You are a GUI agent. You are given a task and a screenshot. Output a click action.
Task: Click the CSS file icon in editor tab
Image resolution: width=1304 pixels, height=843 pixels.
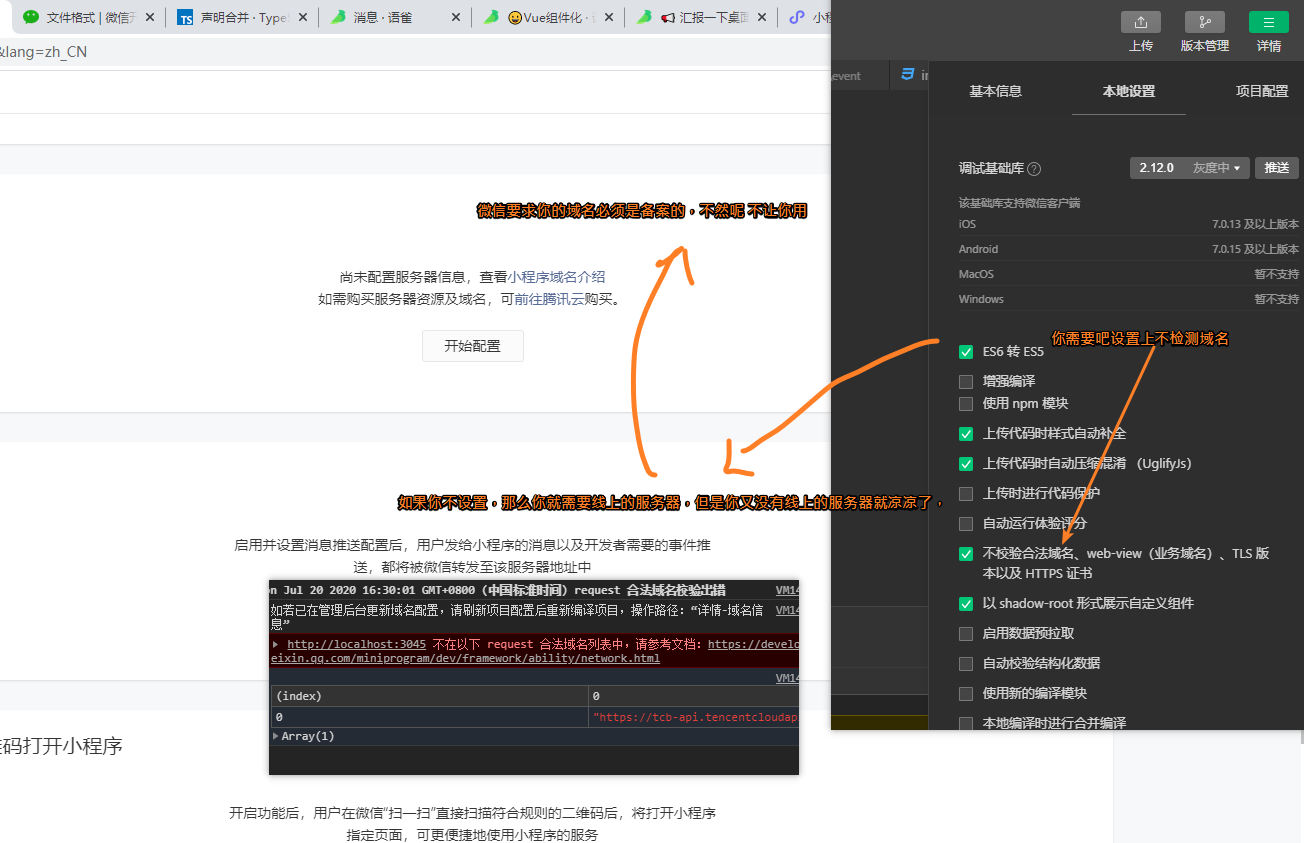tap(908, 74)
